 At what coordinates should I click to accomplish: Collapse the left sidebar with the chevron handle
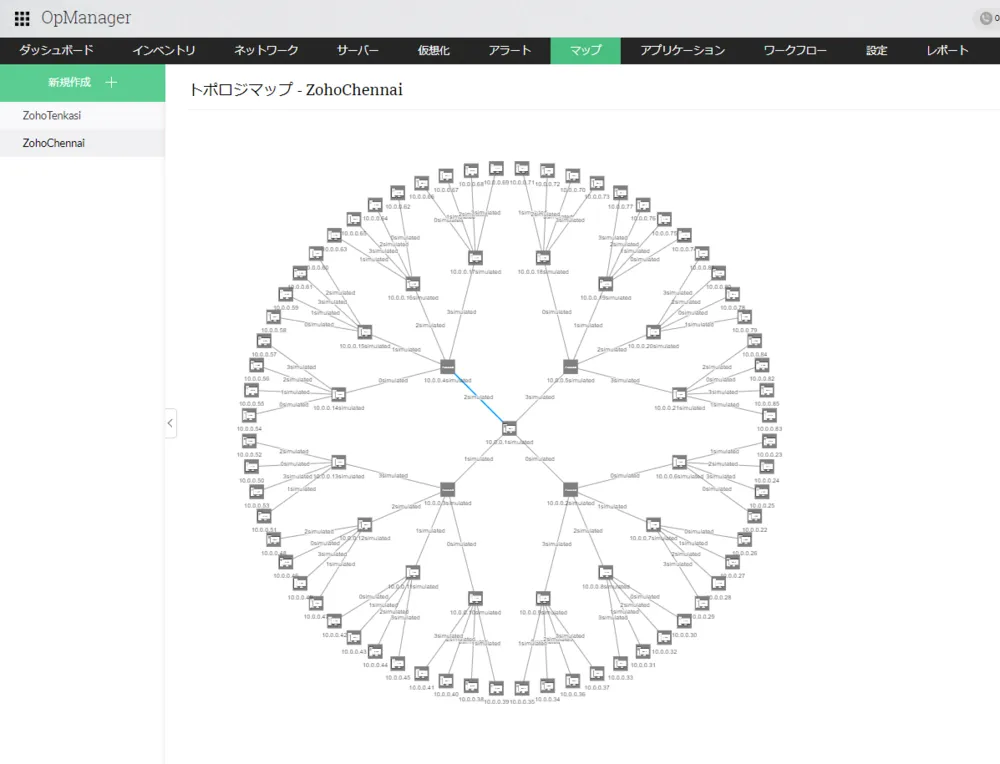170,423
